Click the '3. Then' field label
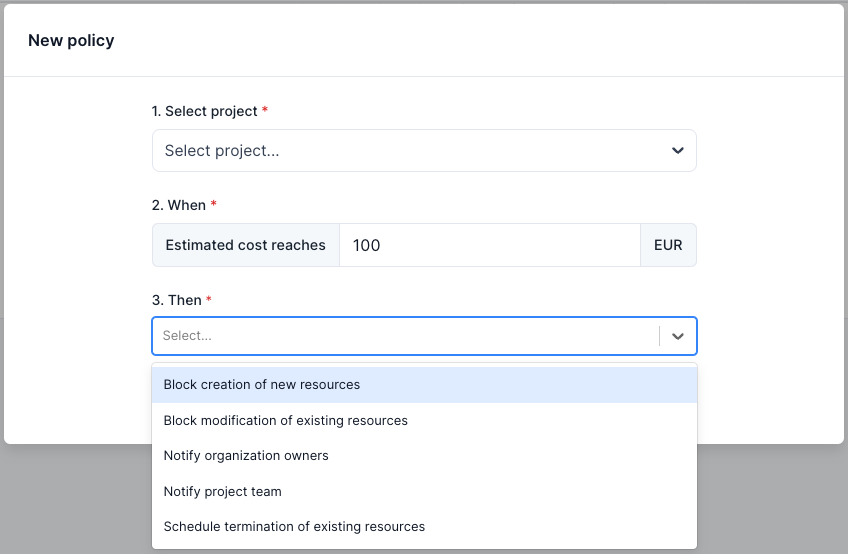Screen dimensions: 848x554 point(176,300)
